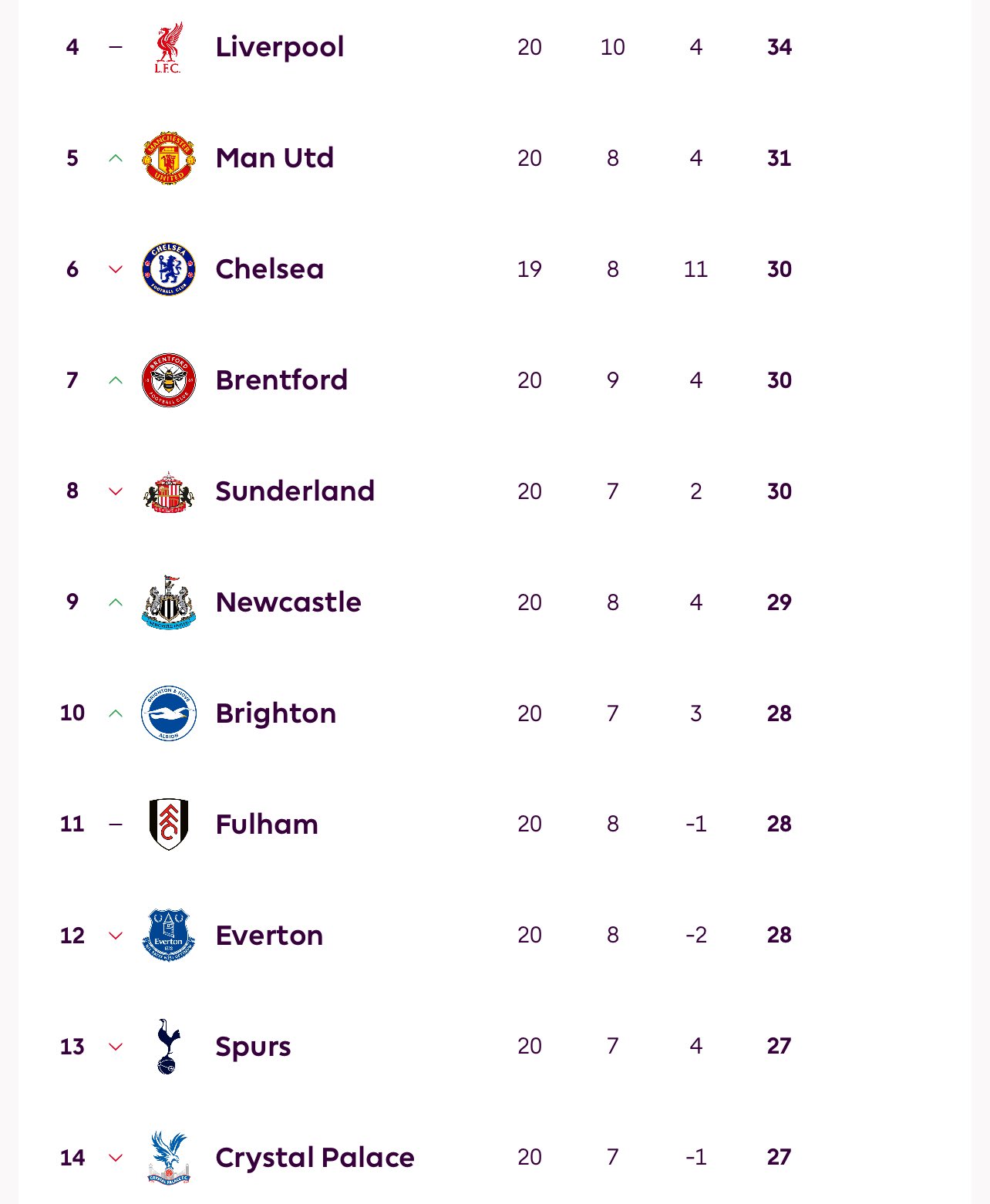This screenshot has width=990, height=1204.
Task: Click Everton's goal difference value -2
Action: click(x=695, y=936)
